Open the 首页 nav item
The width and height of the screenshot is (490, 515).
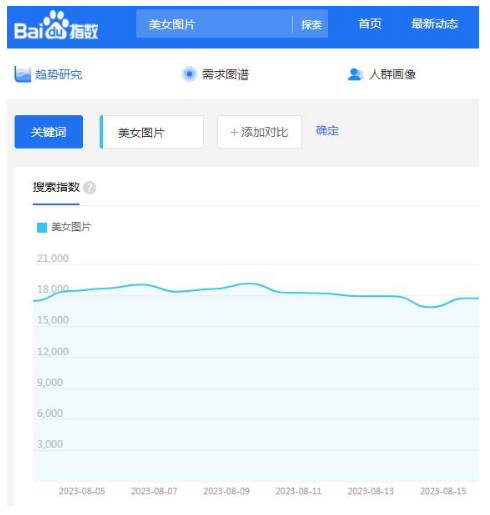tap(369, 24)
